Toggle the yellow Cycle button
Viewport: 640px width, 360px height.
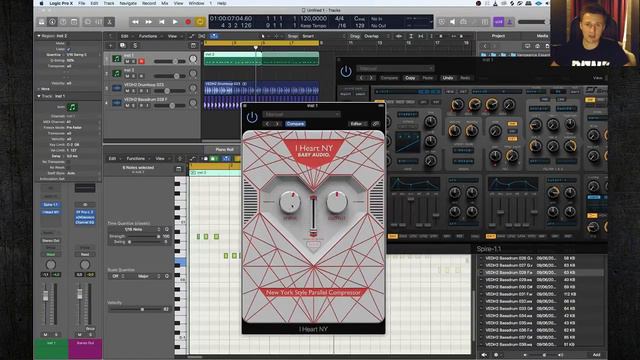pyautogui.click(x=200, y=22)
